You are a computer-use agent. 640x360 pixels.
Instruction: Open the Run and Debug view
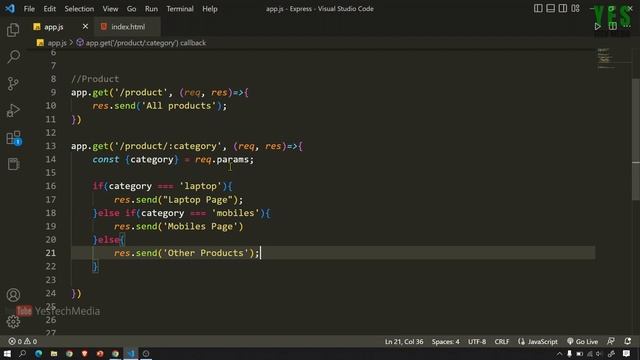click(13, 111)
